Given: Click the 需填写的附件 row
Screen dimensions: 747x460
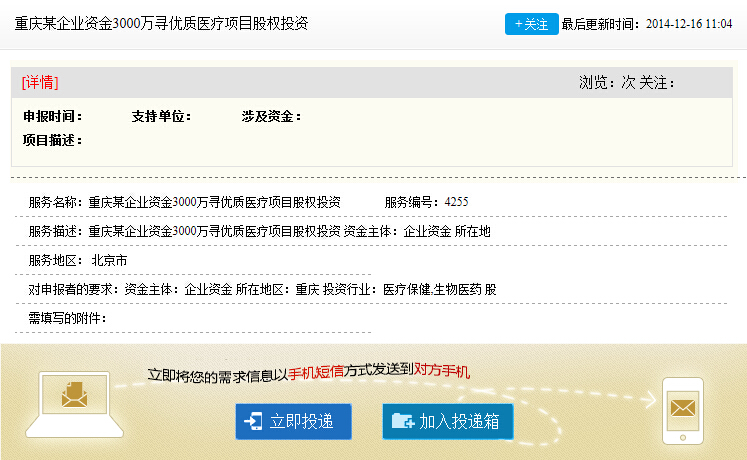Looking at the screenshot, I should [68, 318].
